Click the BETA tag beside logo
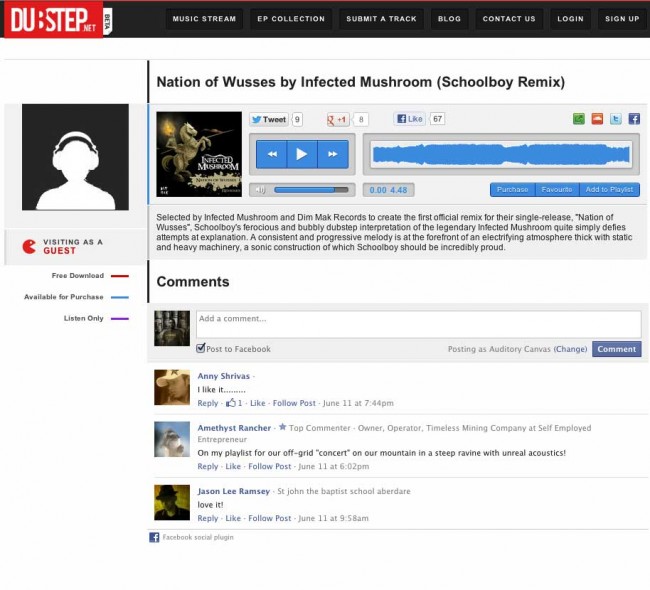This screenshot has width=650, height=590. (x=107, y=22)
